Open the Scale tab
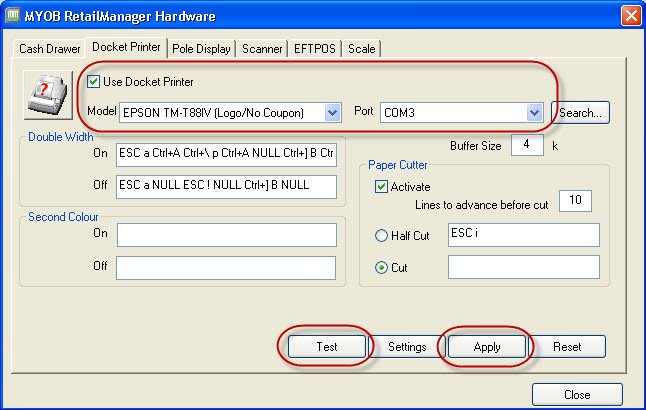The height and width of the screenshot is (410, 646). point(363,48)
